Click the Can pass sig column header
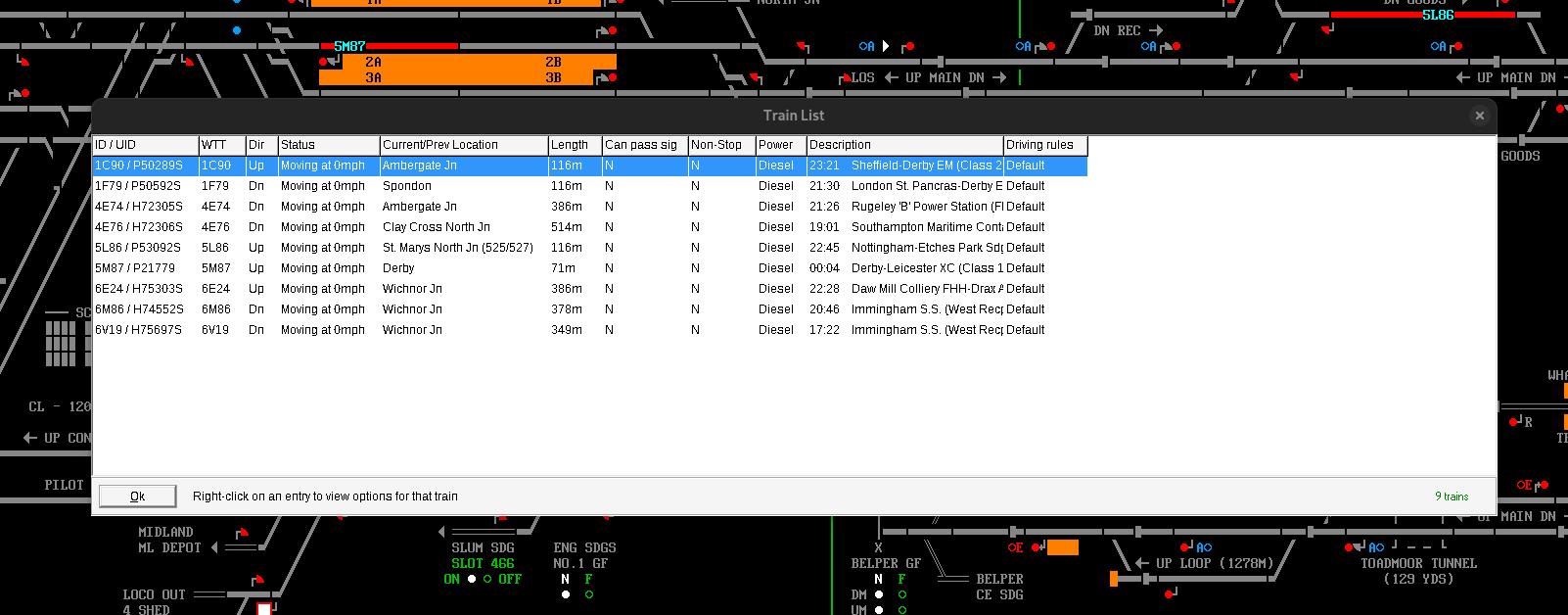Viewport: 1568px width, 615px height. 646,145
